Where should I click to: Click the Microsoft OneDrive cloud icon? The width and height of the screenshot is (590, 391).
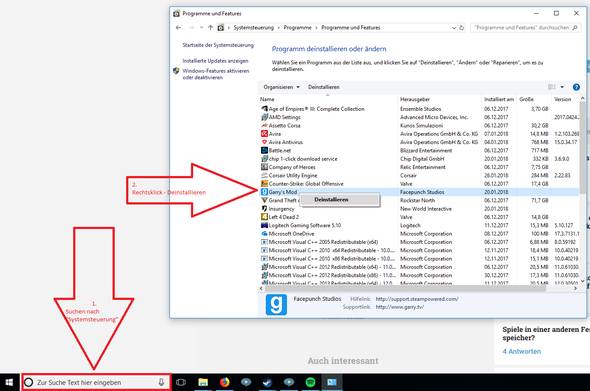265,234
